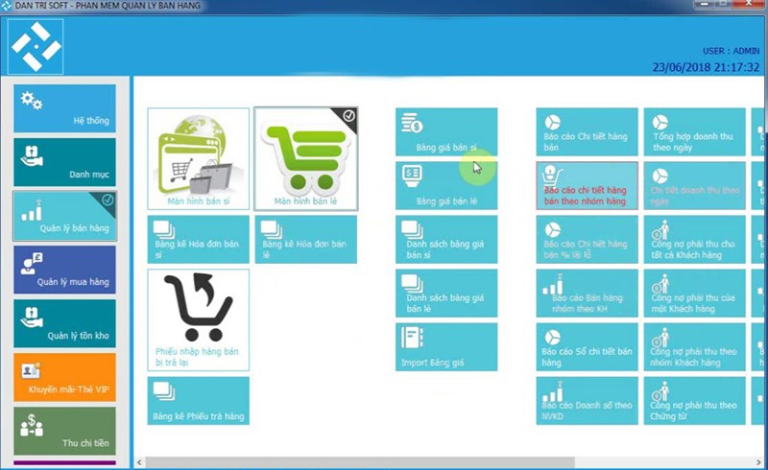This screenshot has height=470, width=768.
Task: Open the Danh mục category tile
Action: [65, 162]
